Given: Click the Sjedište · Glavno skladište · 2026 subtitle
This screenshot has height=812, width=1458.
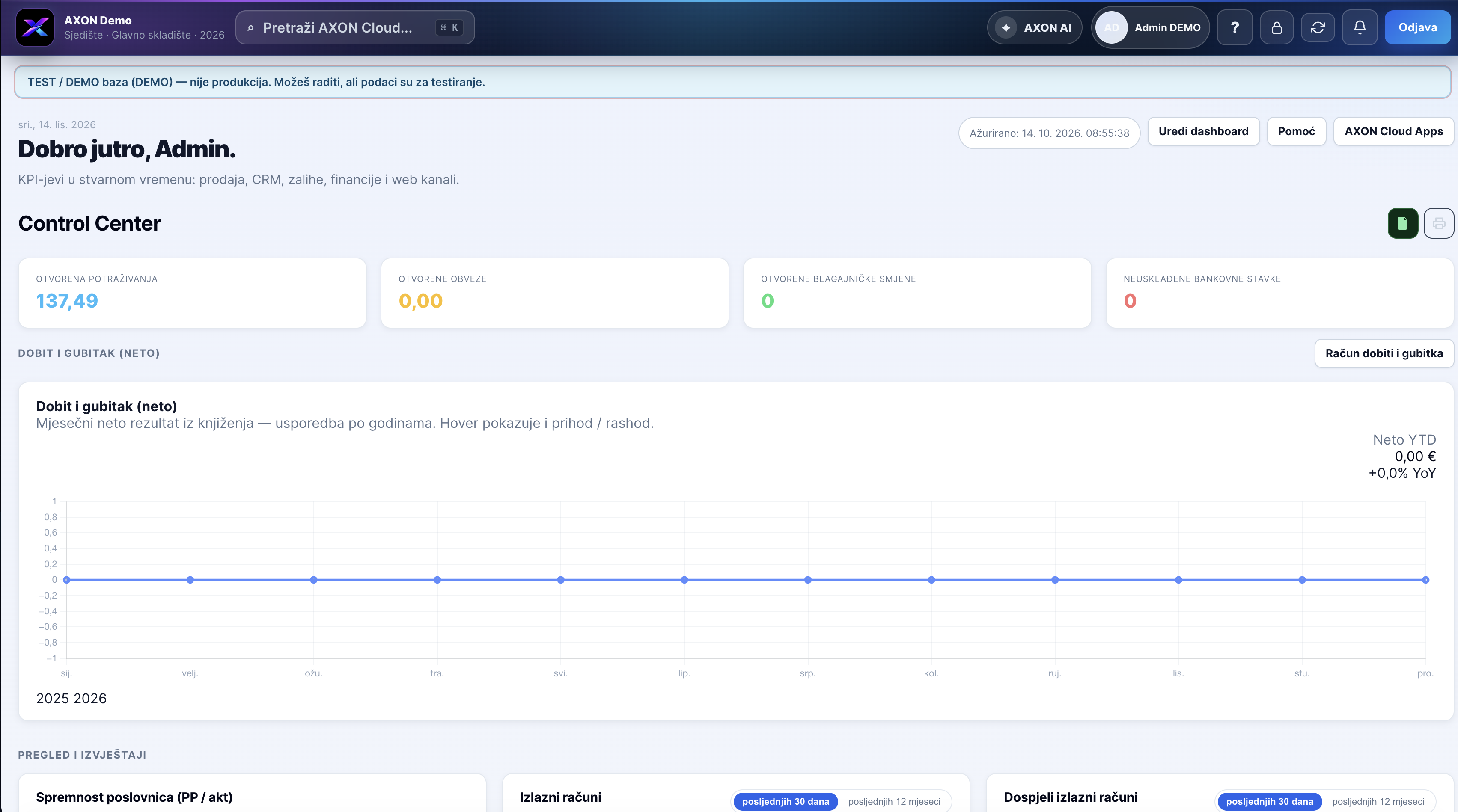Looking at the screenshot, I should pyautogui.click(x=144, y=35).
